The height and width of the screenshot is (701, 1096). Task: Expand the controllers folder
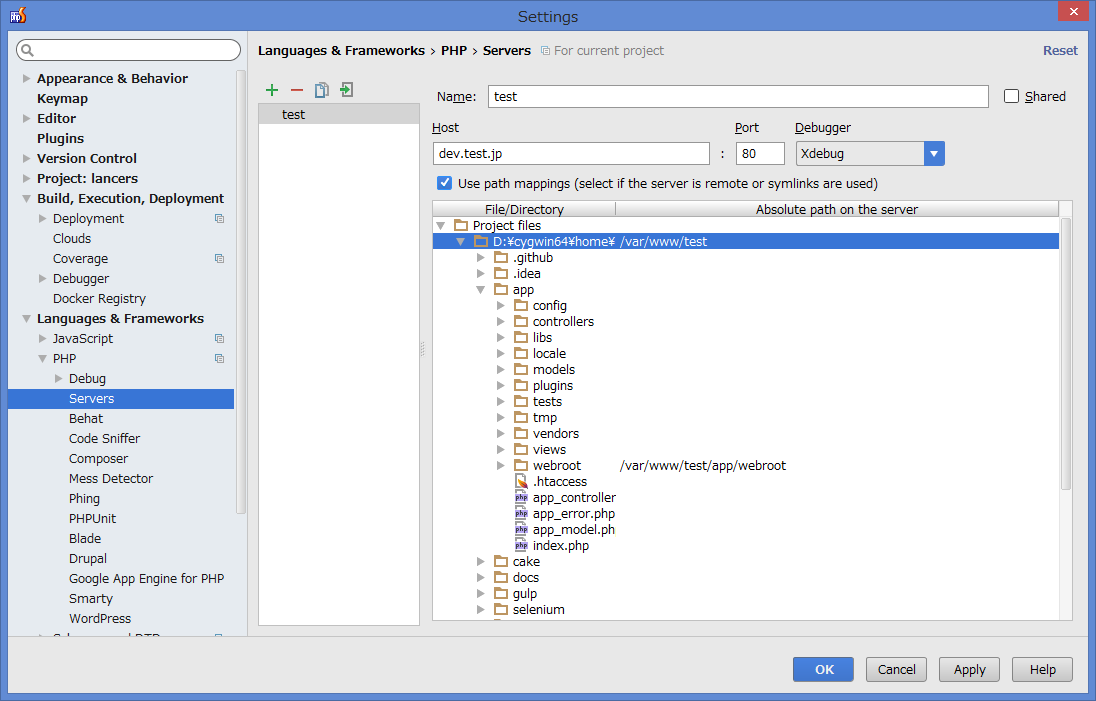click(500, 321)
